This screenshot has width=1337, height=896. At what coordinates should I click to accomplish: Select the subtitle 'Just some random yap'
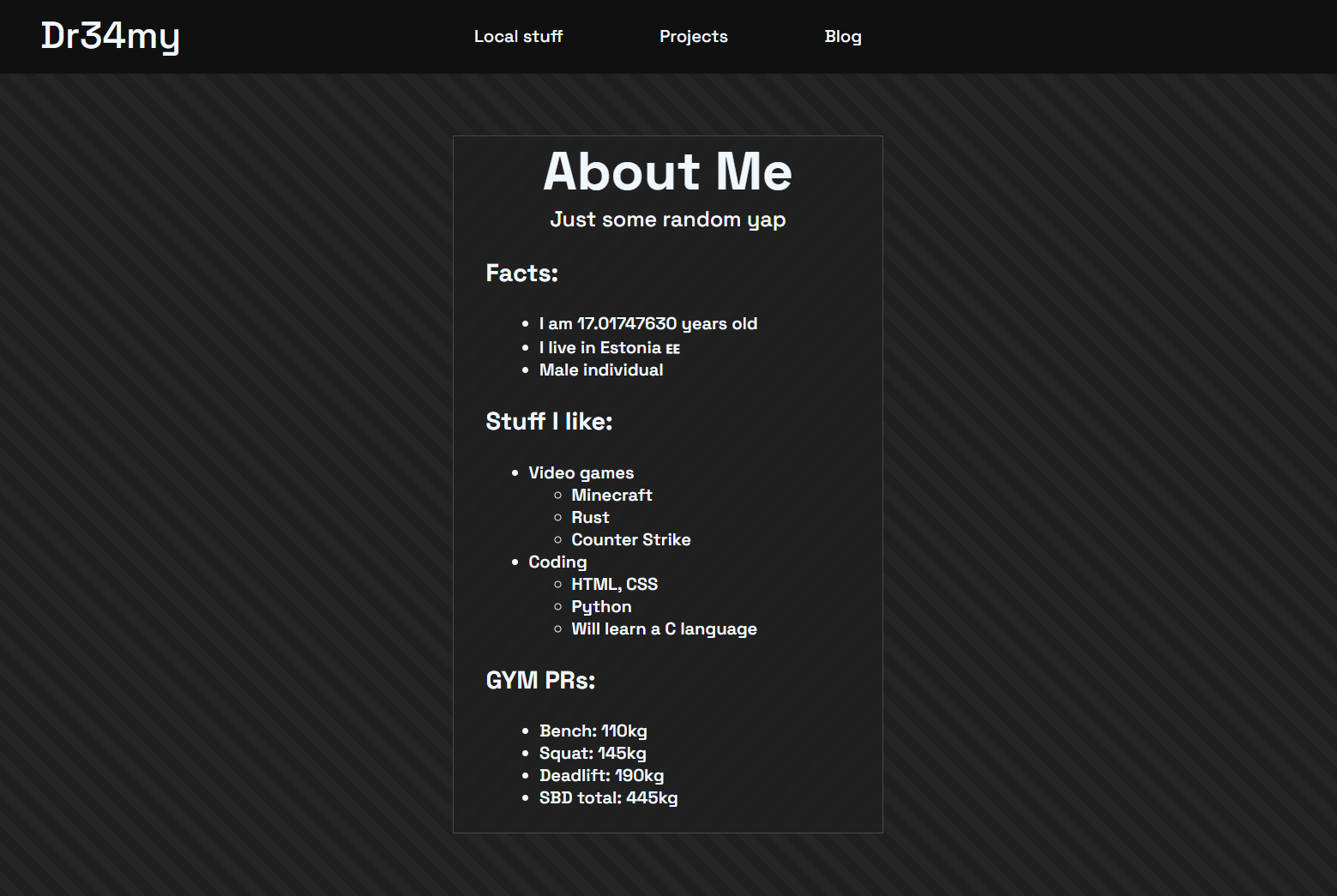[x=667, y=219]
